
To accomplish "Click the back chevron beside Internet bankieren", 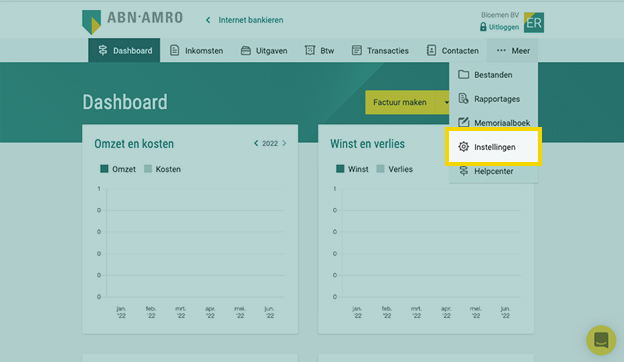I will click(208, 20).
